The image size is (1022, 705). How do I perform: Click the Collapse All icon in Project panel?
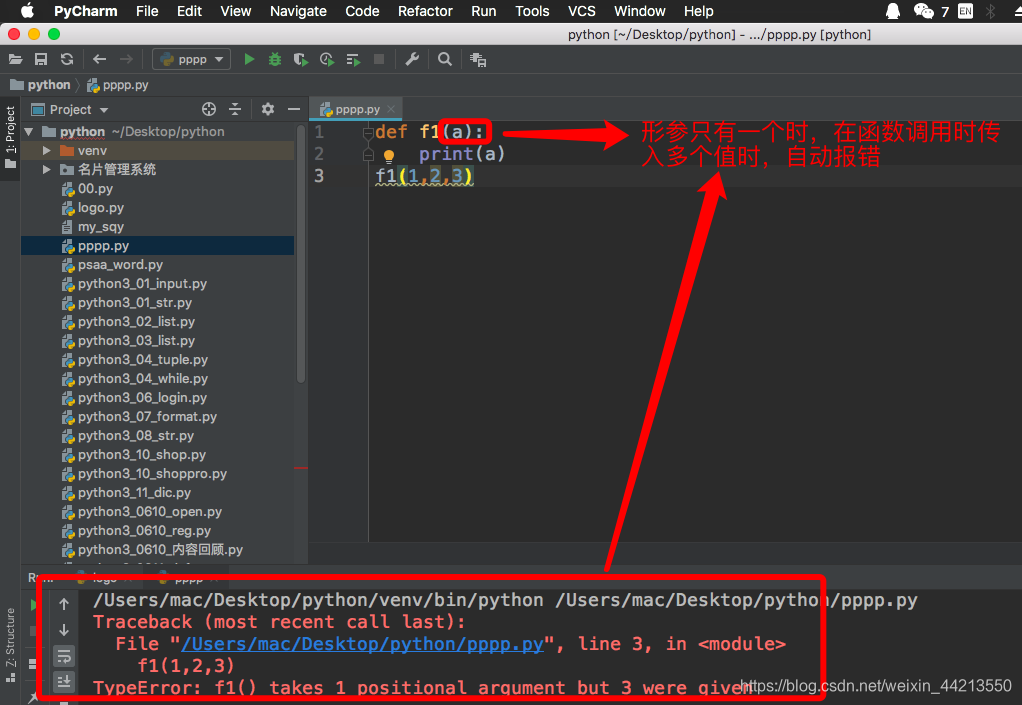coord(235,109)
